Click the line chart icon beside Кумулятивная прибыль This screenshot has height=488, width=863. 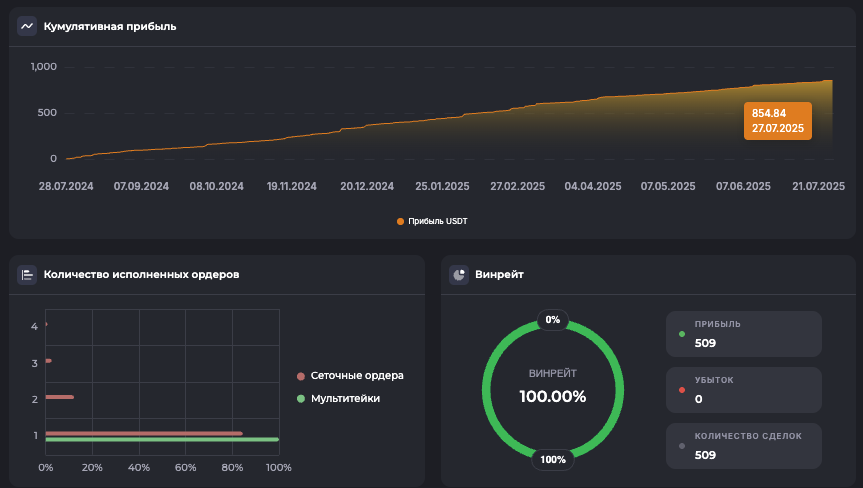point(27,26)
